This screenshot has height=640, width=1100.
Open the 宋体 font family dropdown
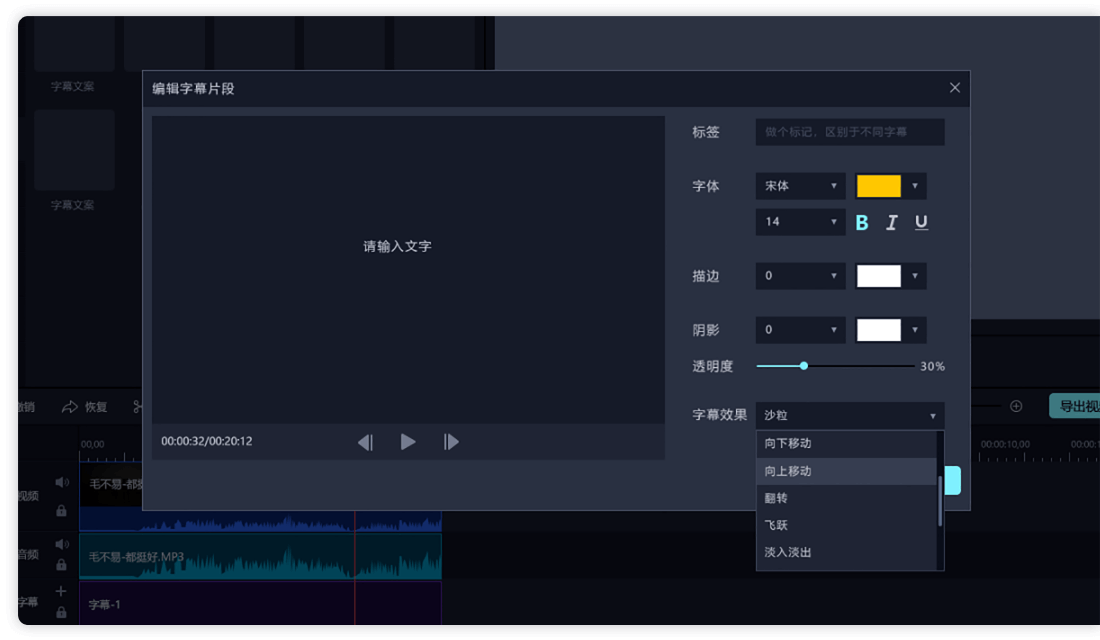pyautogui.click(x=800, y=186)
